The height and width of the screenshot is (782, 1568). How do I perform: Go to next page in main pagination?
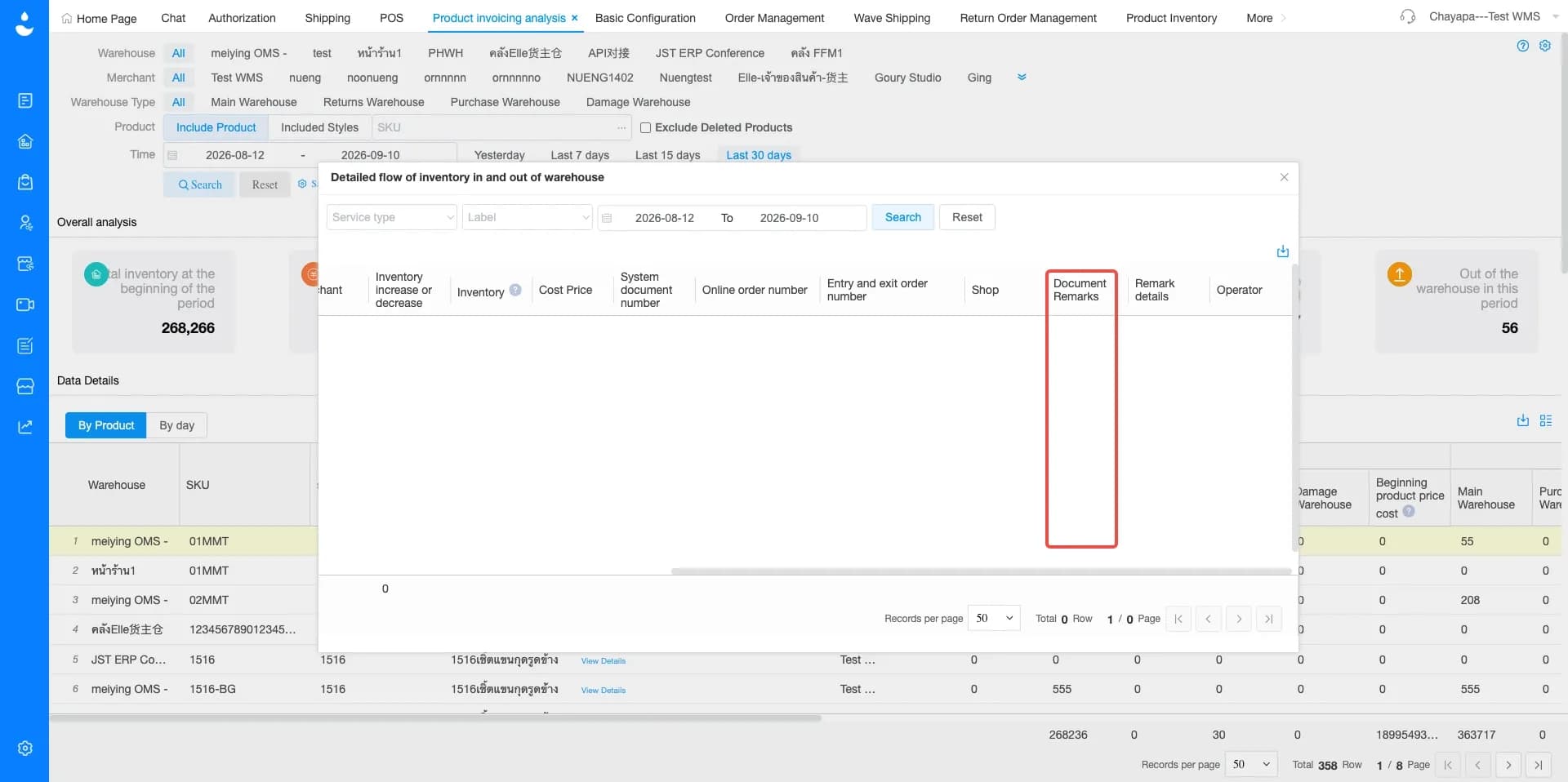(1508, 765)
